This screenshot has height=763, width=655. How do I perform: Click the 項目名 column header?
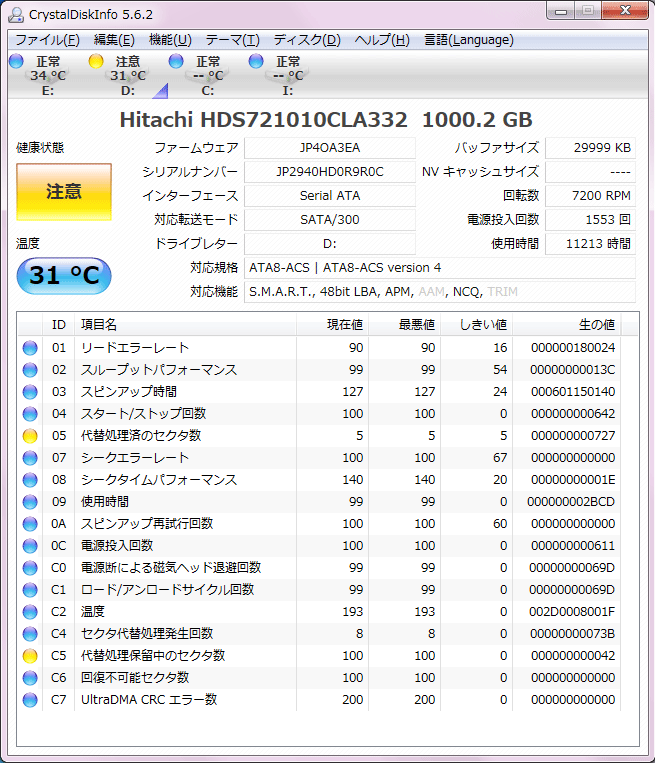[x=99, y=325]
